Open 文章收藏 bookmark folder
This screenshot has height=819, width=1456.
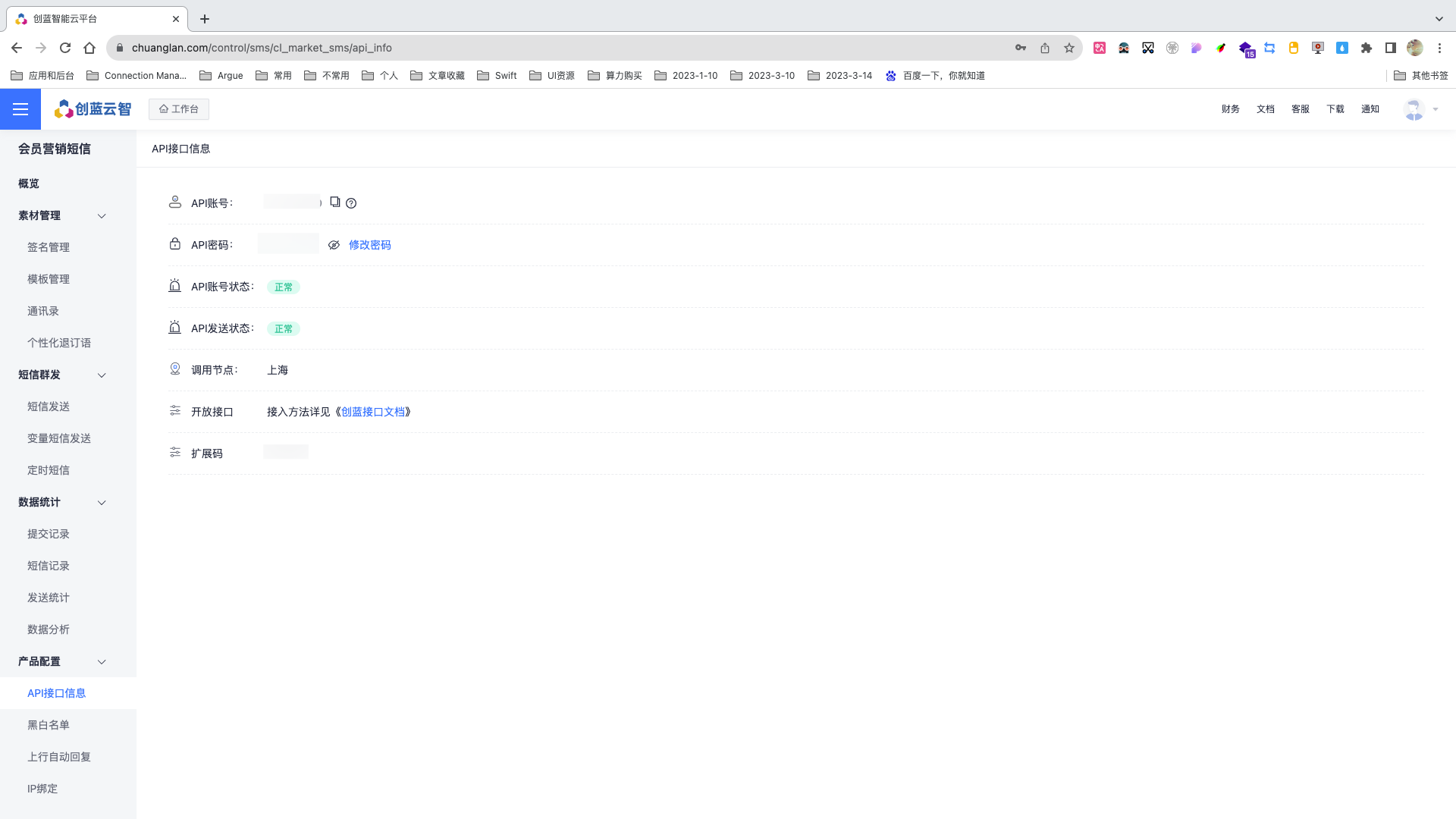(438, 76)
